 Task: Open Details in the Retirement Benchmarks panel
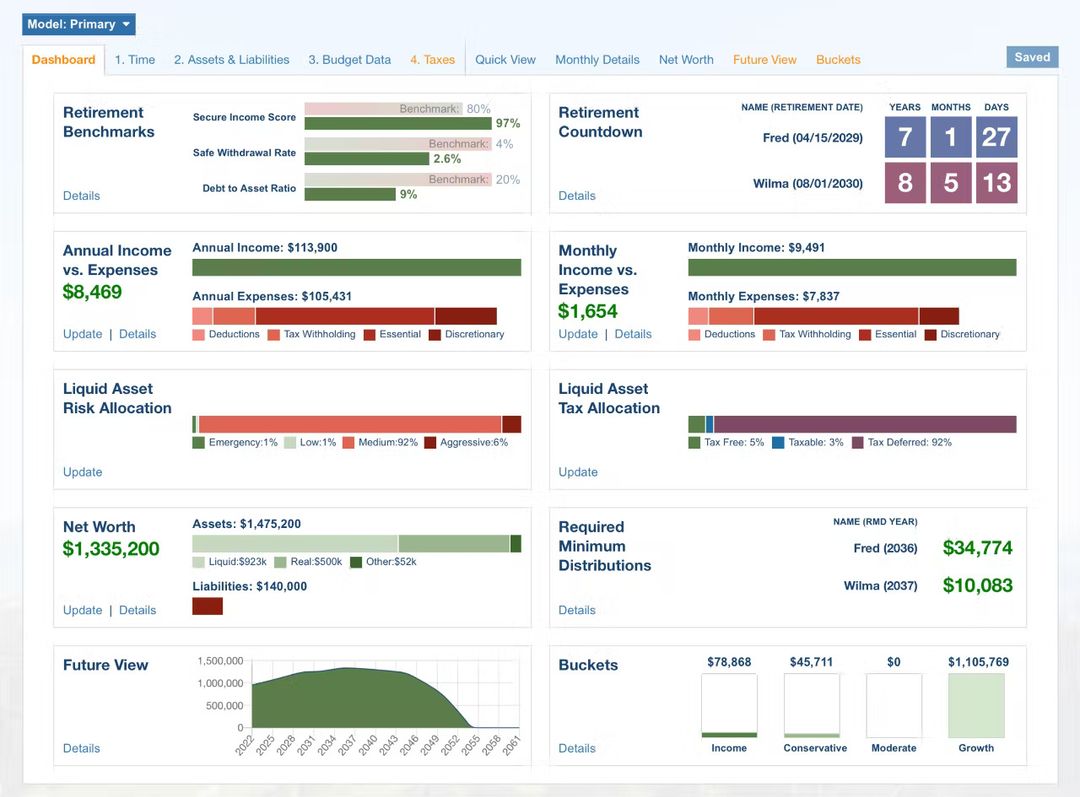(x=81, y=196)
